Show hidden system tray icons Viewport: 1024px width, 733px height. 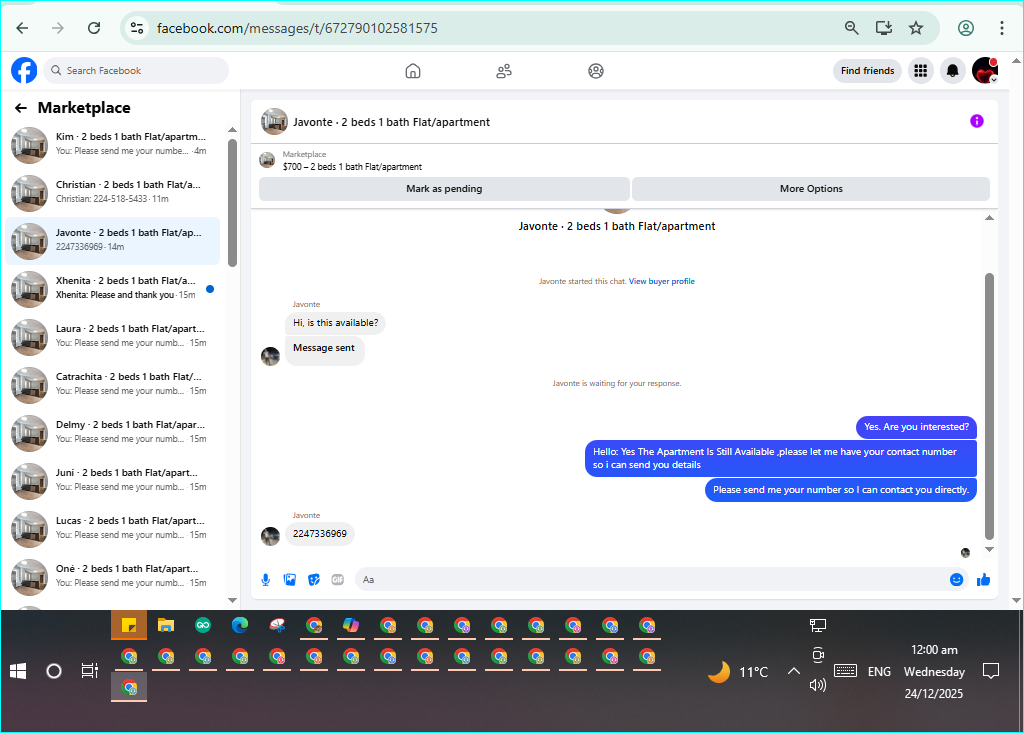click(x=793, y=671)
